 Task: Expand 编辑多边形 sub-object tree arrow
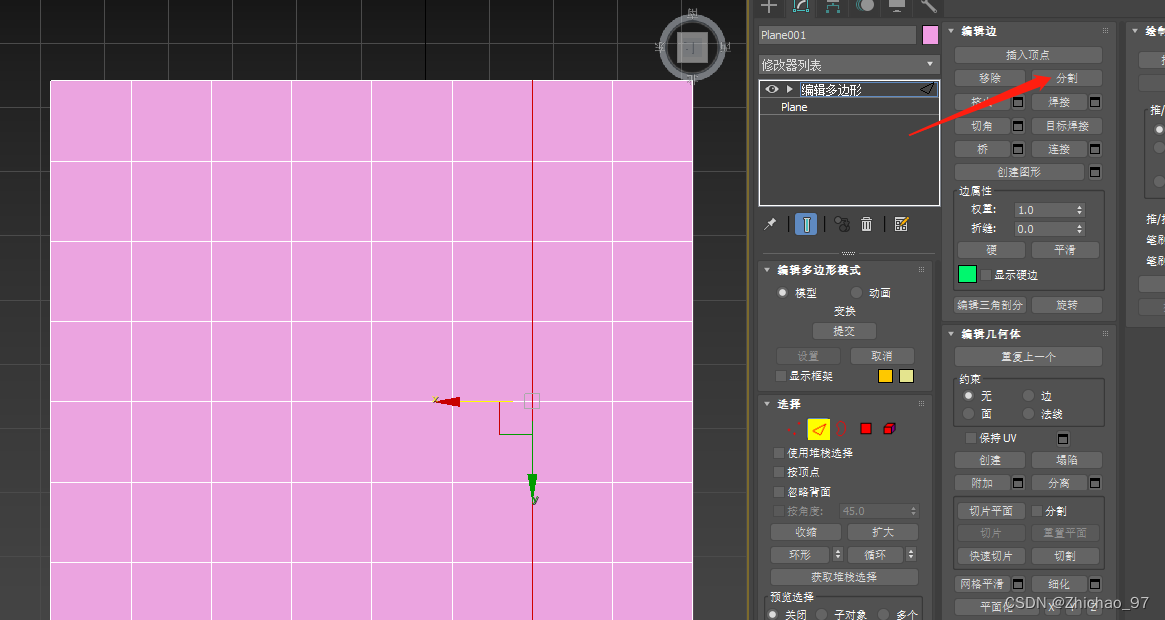point(790,89)
